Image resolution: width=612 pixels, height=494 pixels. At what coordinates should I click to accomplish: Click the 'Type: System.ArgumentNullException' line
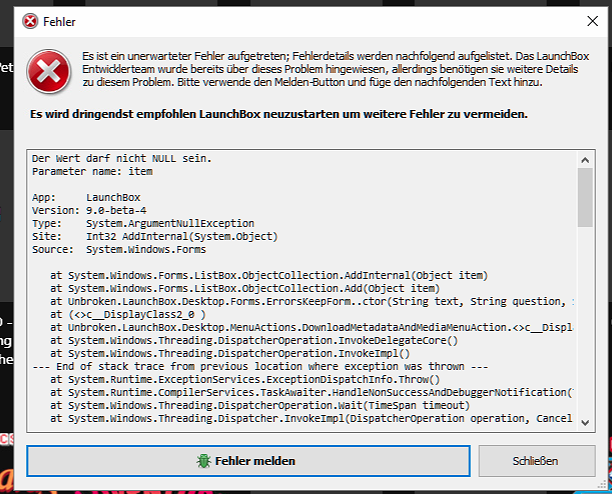tap(143, 224)
